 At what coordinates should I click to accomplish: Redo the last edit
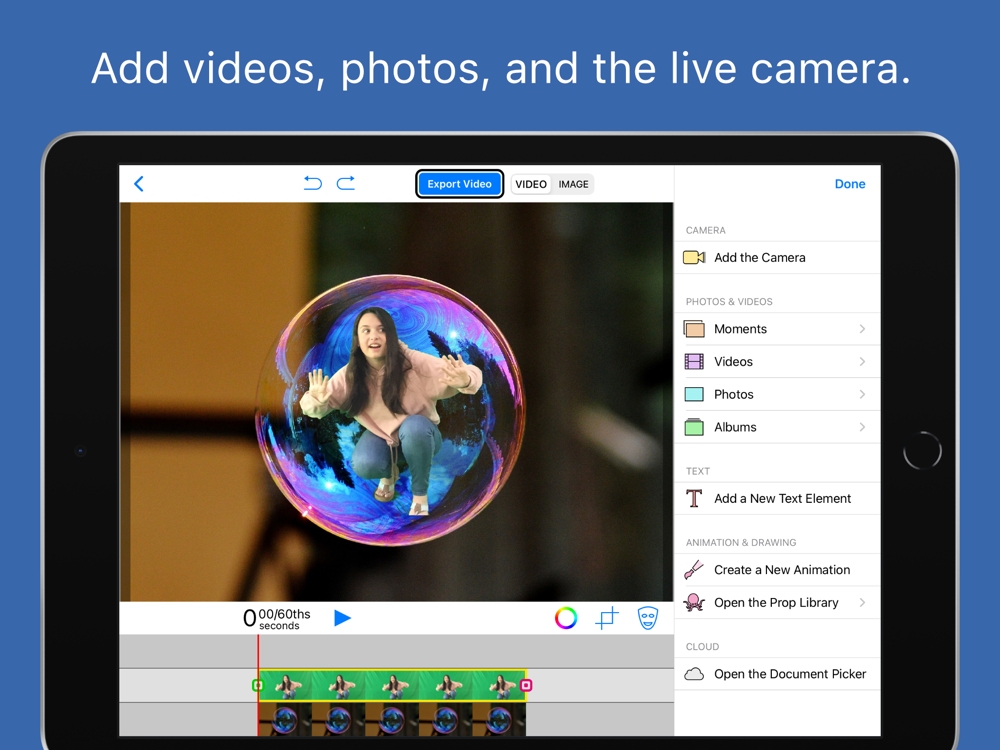[x=346, y=184]
